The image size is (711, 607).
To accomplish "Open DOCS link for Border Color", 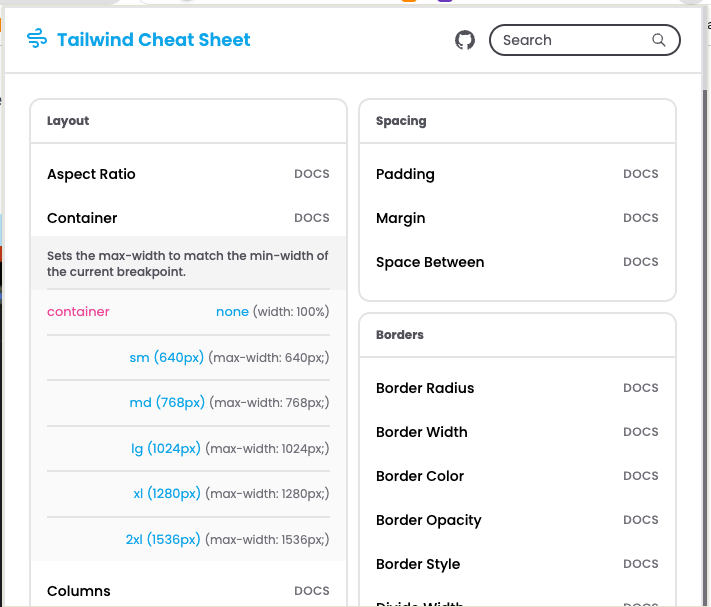I will [x=641, y=476].
